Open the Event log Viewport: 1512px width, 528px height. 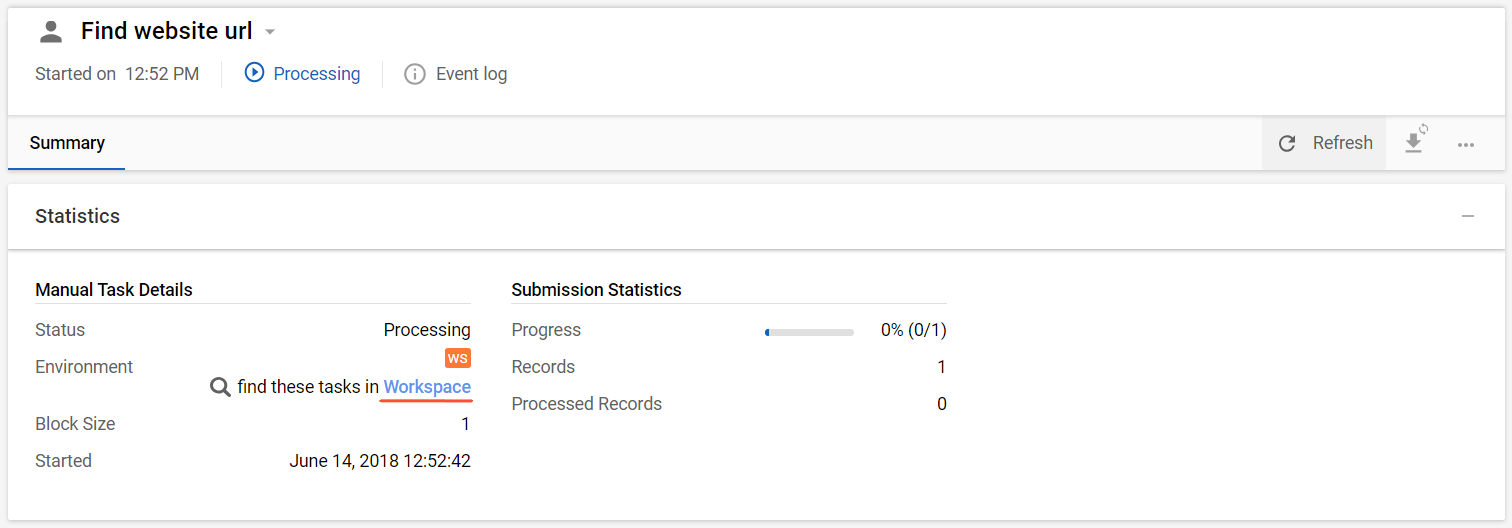[471, 74]
